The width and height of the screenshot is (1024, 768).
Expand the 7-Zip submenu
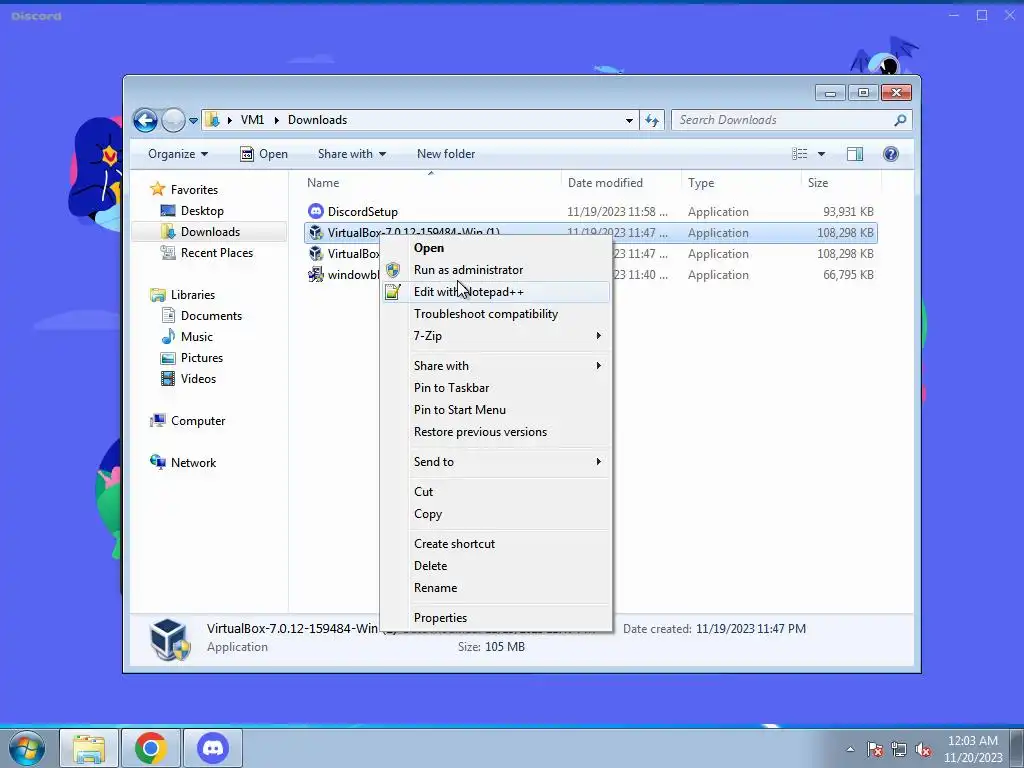[x=496, y=336]
